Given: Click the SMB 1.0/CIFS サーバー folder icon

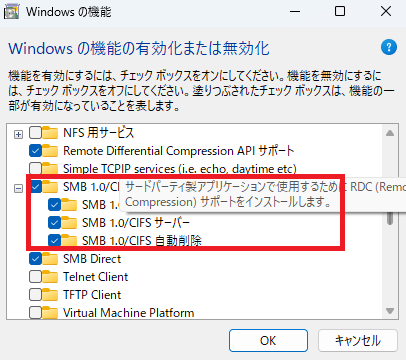Looking at the screenshot, I should click(69, 223).
